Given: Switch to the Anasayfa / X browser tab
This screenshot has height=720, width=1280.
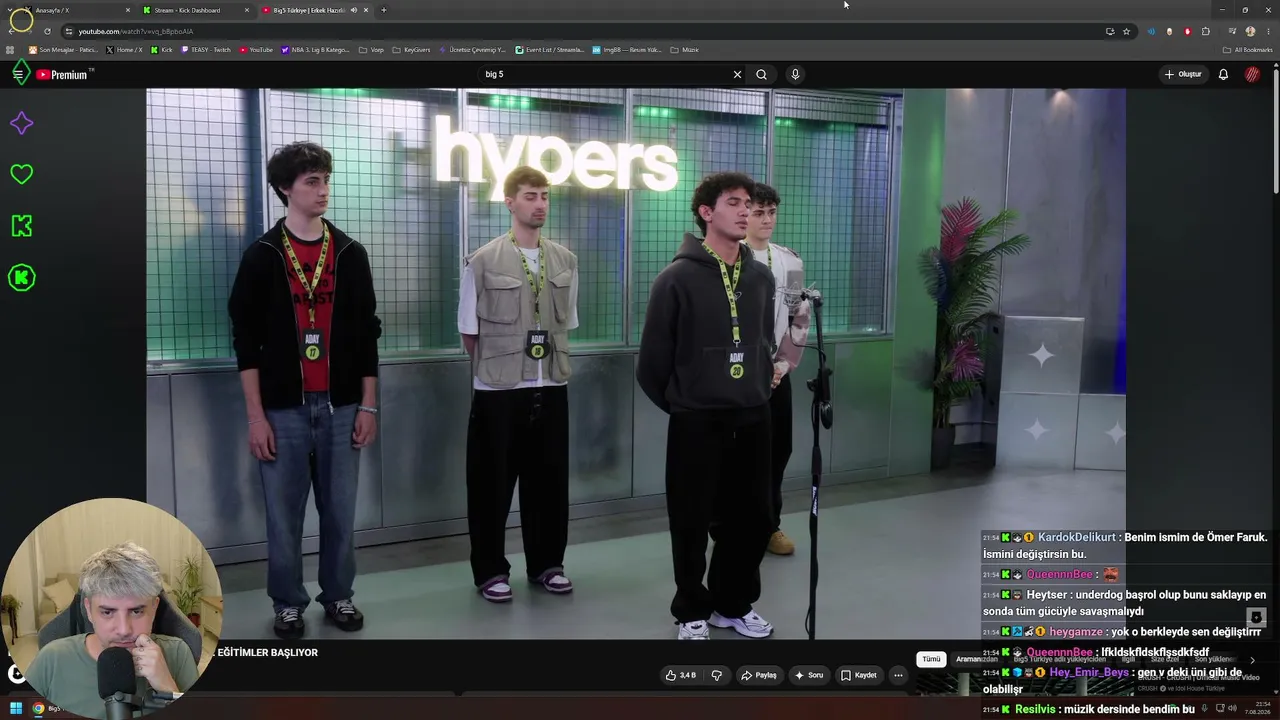Looking at the screenshot, I should pyautogui.click(x=75, y=10).
